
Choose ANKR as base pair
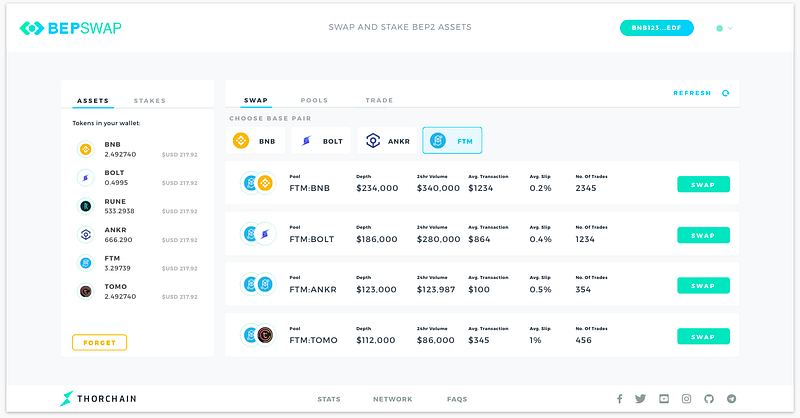coord(387,140)
